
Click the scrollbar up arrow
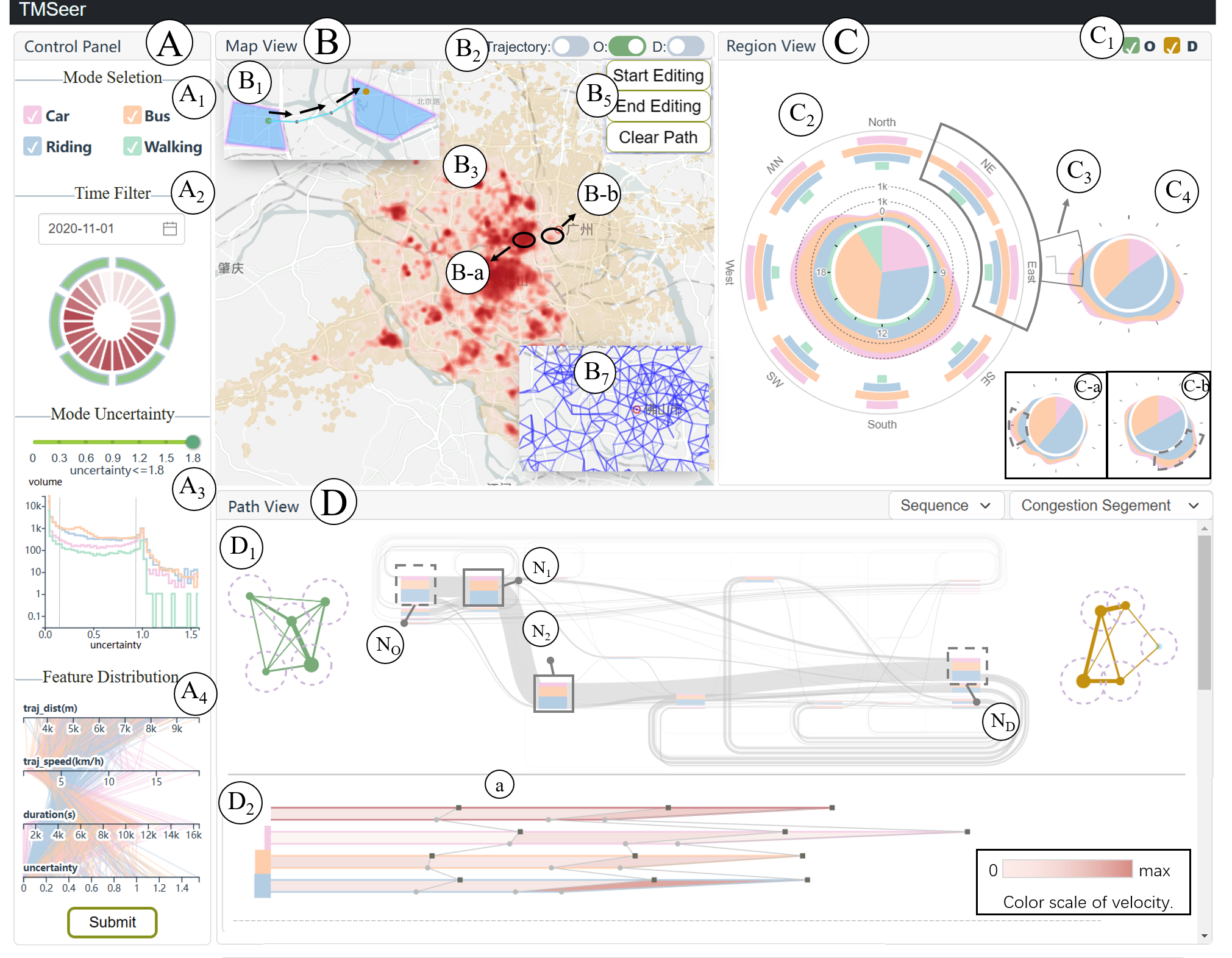1204,527
